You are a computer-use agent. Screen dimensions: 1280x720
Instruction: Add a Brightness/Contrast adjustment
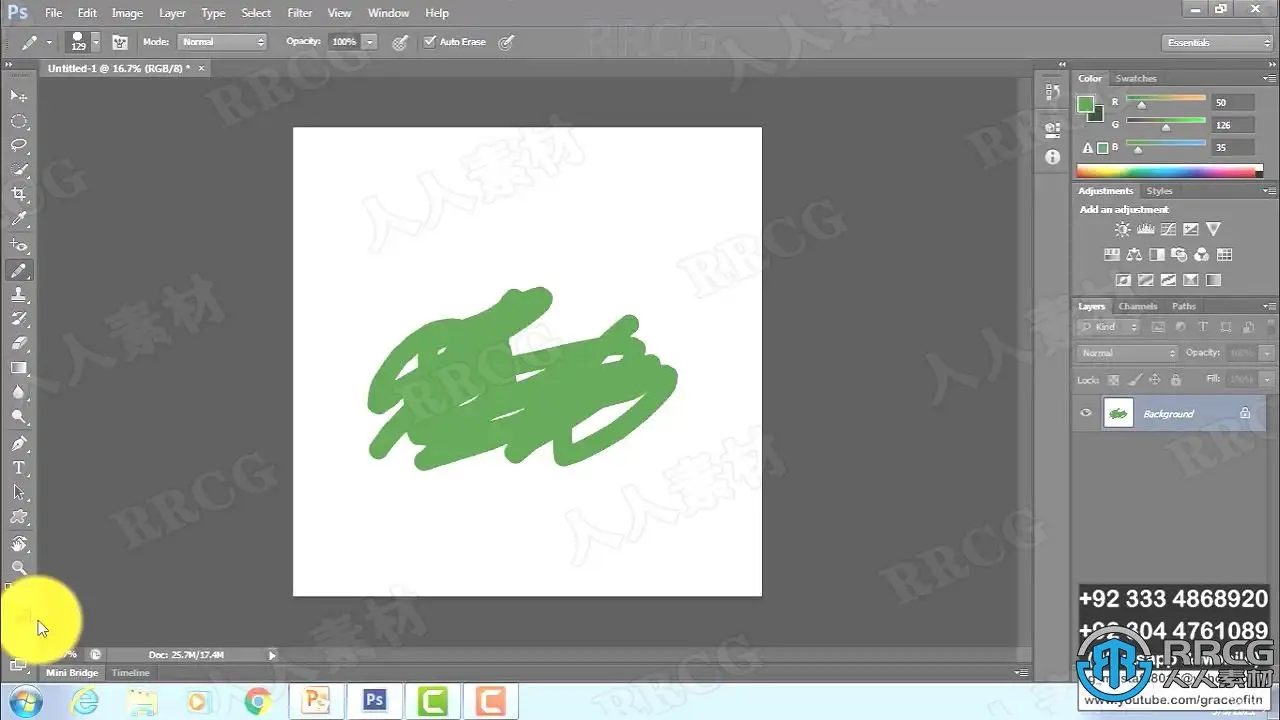[1123, 230]
